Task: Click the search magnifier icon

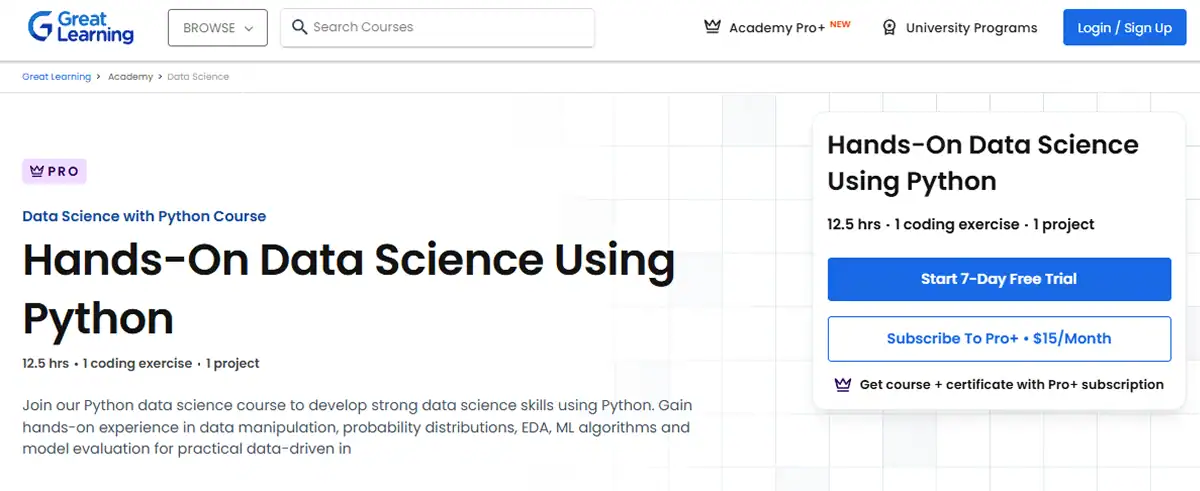Action: click(299, 28)
